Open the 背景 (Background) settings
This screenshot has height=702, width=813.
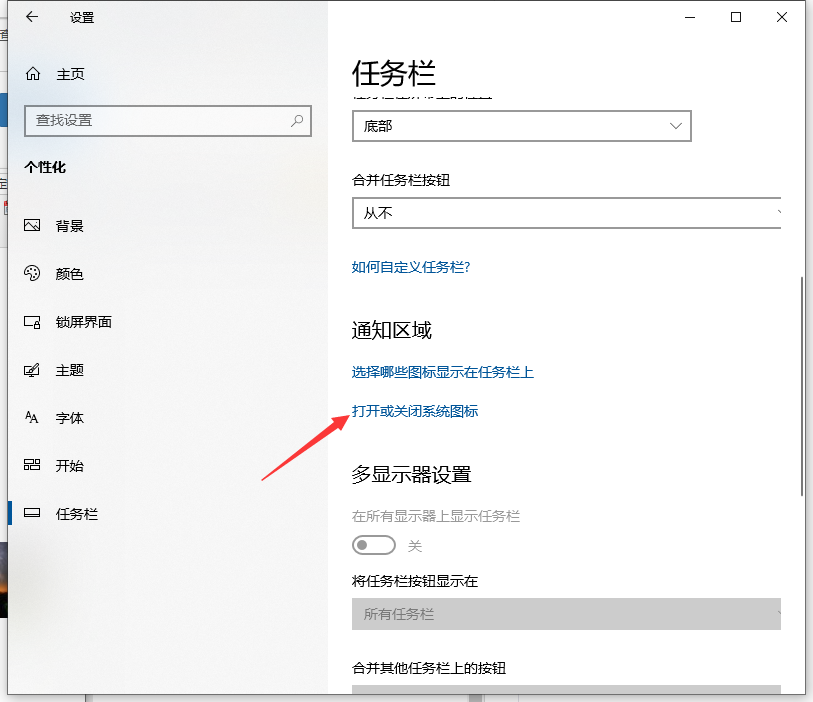[70, 226]
